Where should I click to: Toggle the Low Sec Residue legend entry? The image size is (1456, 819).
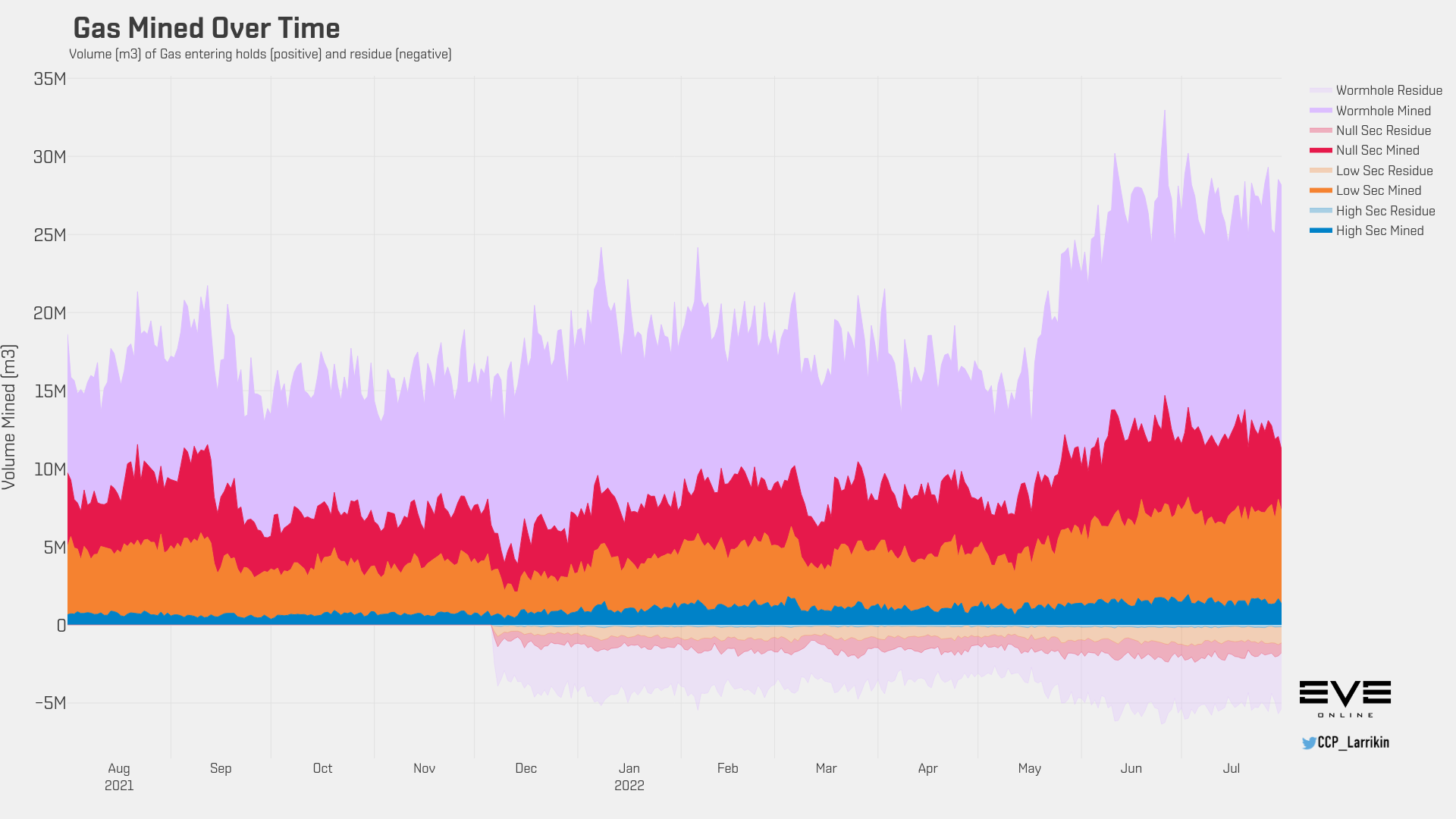[x=1384, y=171]
